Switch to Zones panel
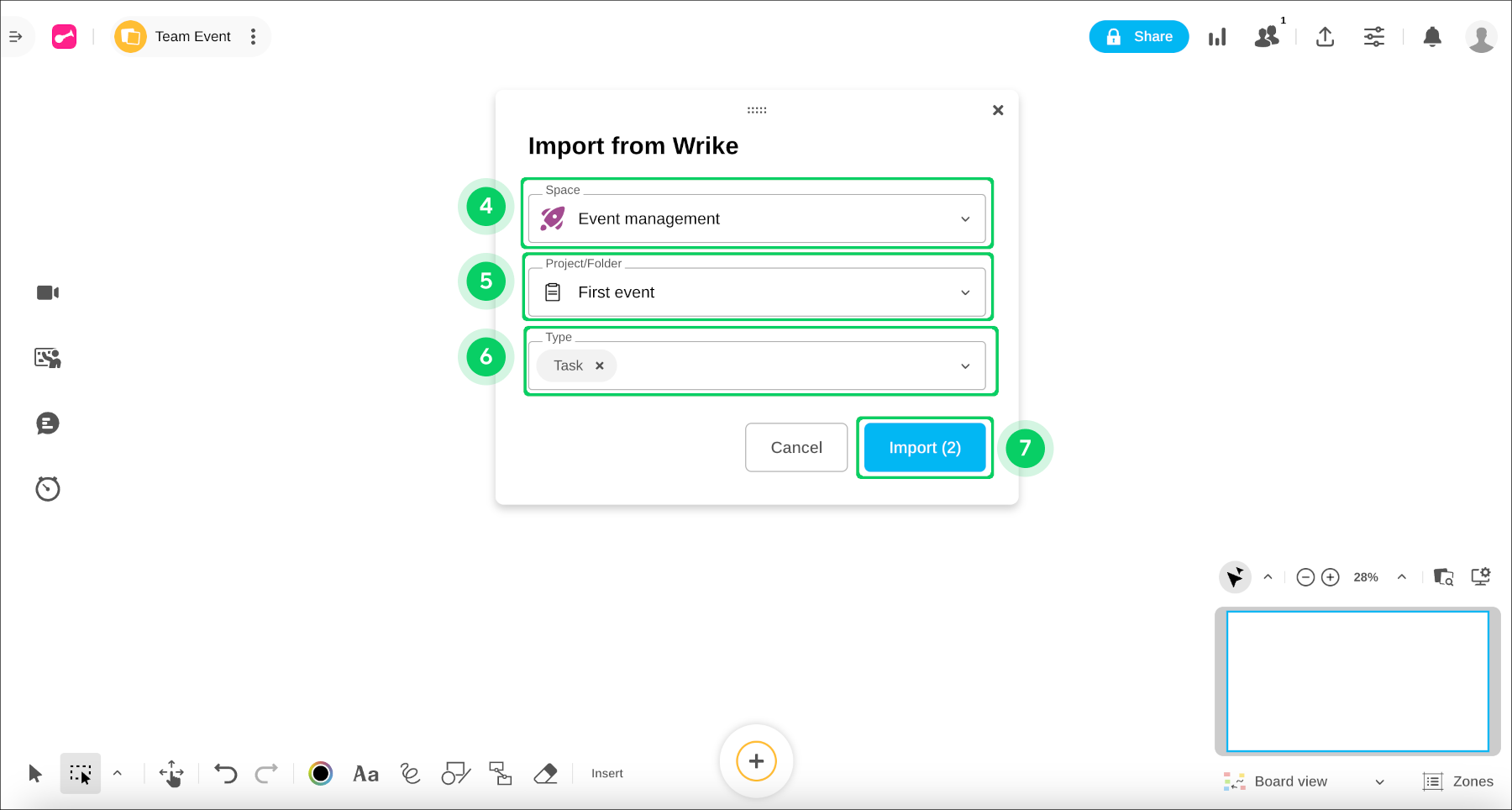 pyautogui.click(x=1459, y=781)
